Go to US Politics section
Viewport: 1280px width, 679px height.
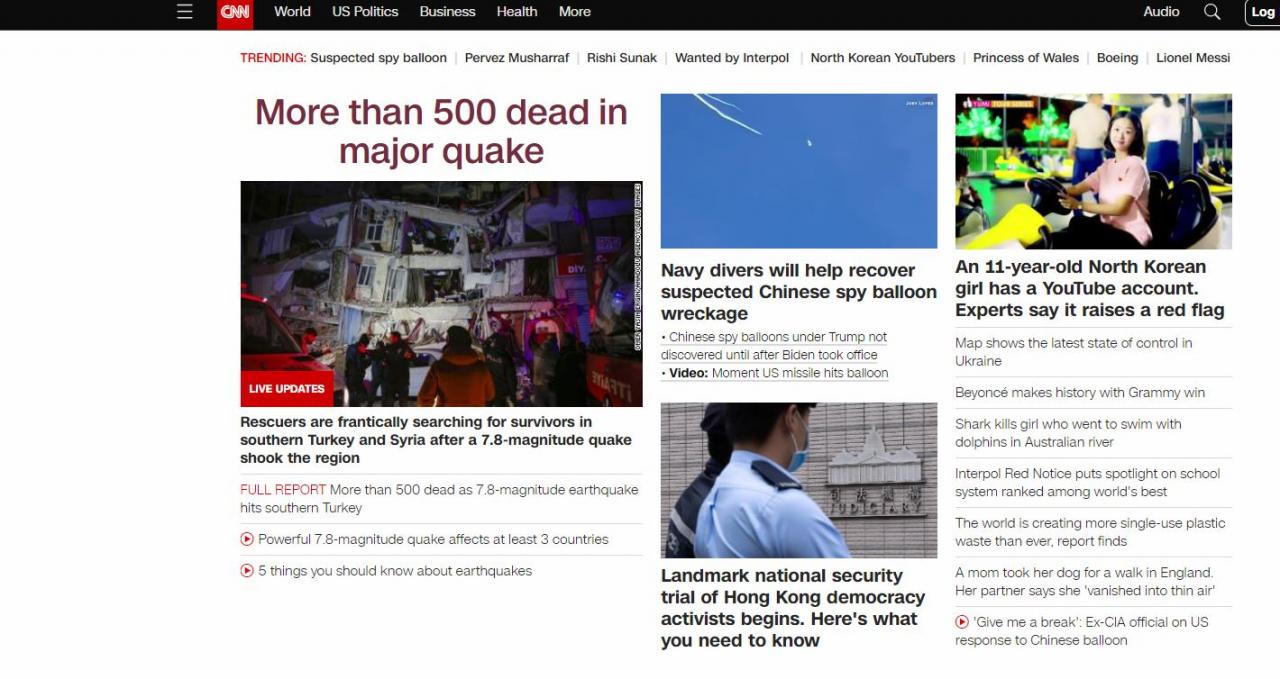click(365, 12)
